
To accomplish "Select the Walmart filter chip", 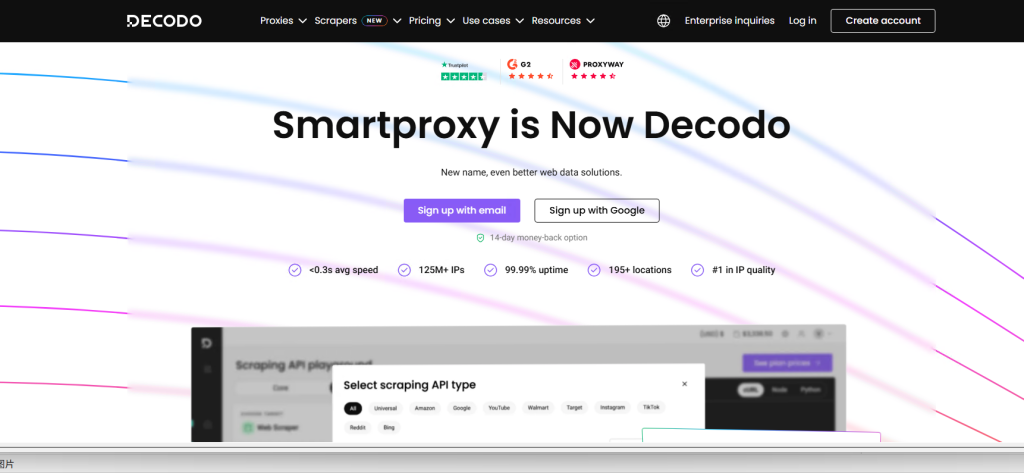I will (538, 408).
